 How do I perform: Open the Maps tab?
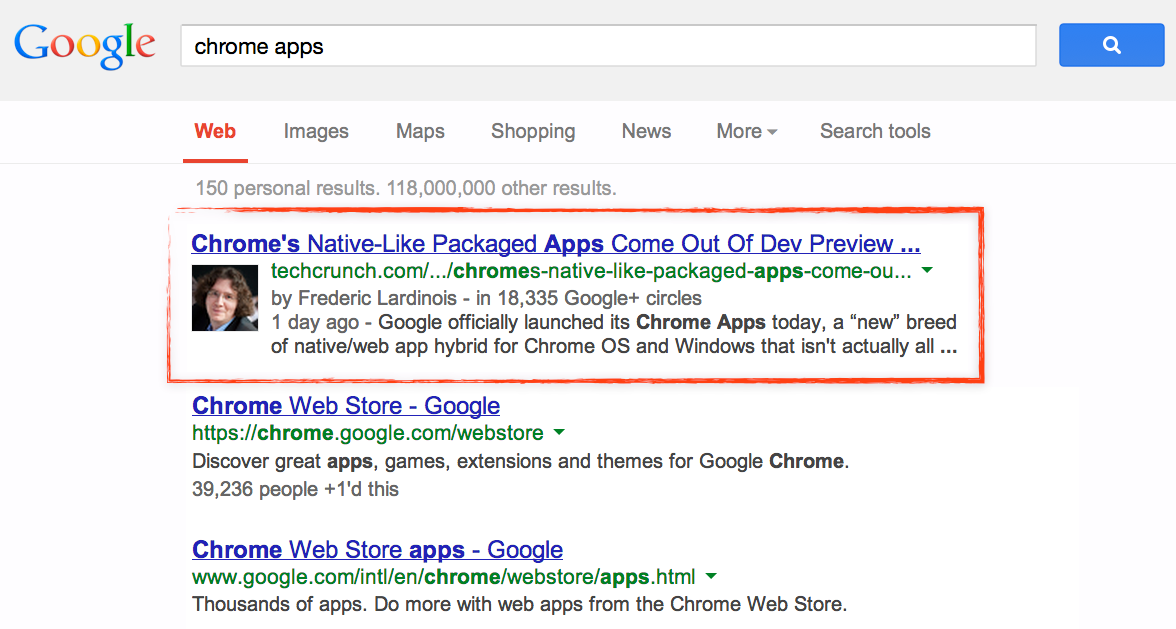coord(420,131)
